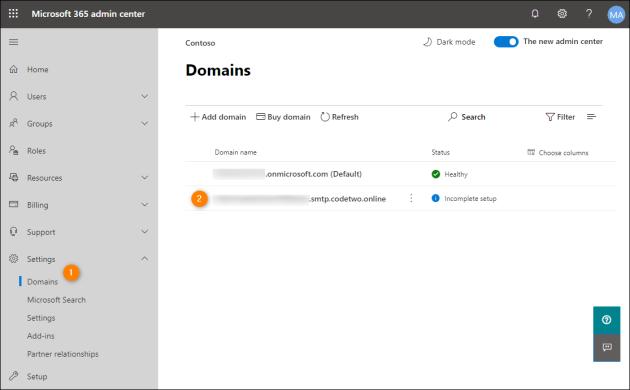Click the Setup wrench icon
The height and width of the screenshot is (390, 630).
coord(14,376)
